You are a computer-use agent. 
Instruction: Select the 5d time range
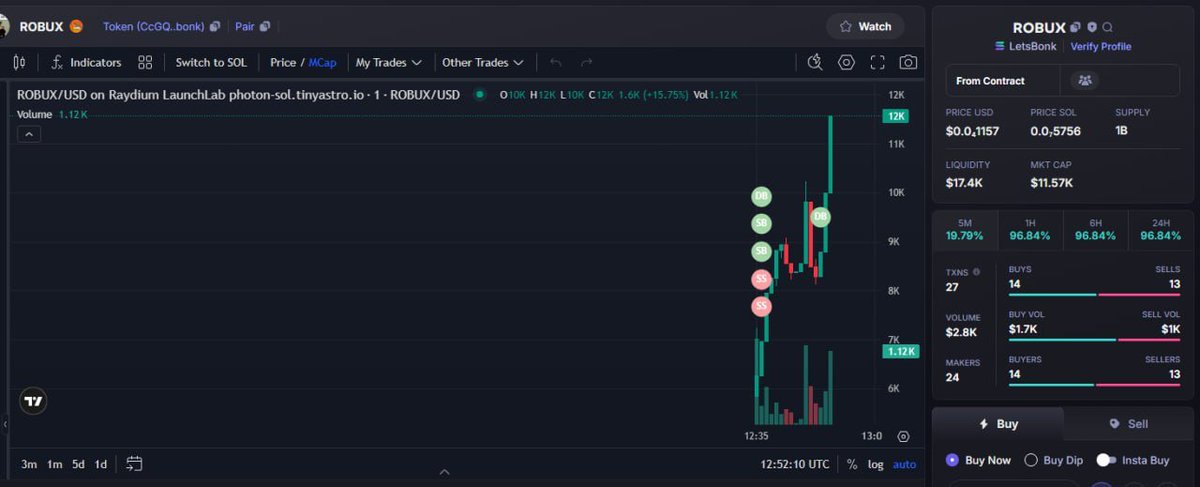(78, 464)
